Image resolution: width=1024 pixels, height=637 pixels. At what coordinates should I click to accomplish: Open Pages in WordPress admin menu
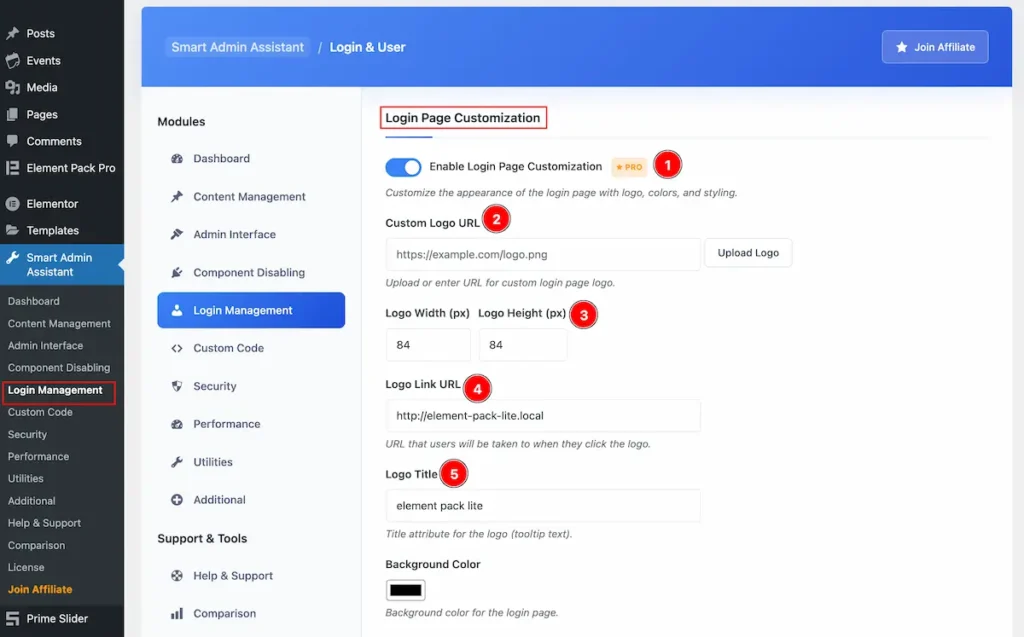tap(42, 114)
